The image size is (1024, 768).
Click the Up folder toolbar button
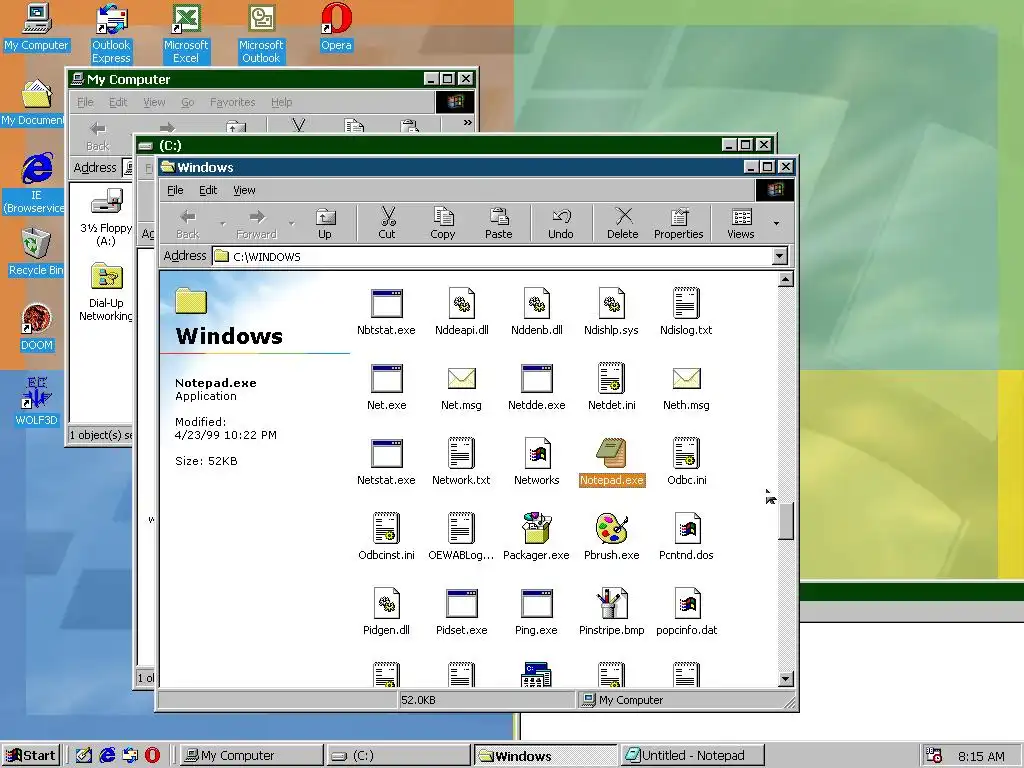click(325, 223)
